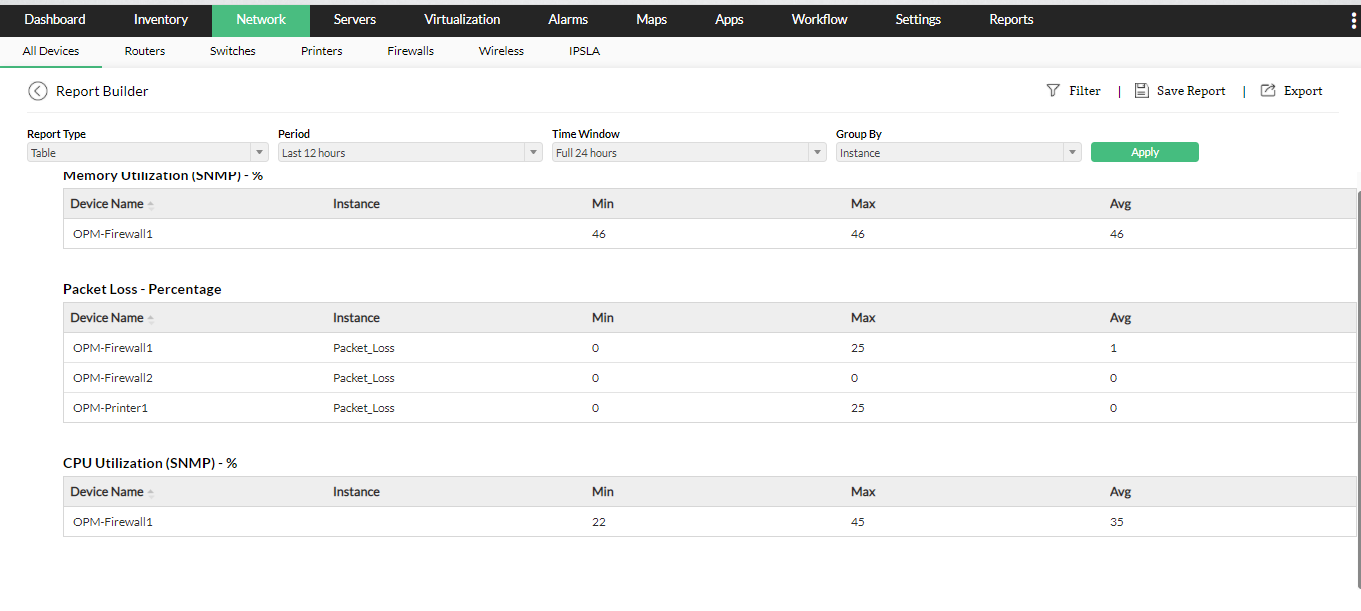Viewport: 1361px width, 611px height.
Task: Go back using the circular back arrow
Action: [37, 90]
